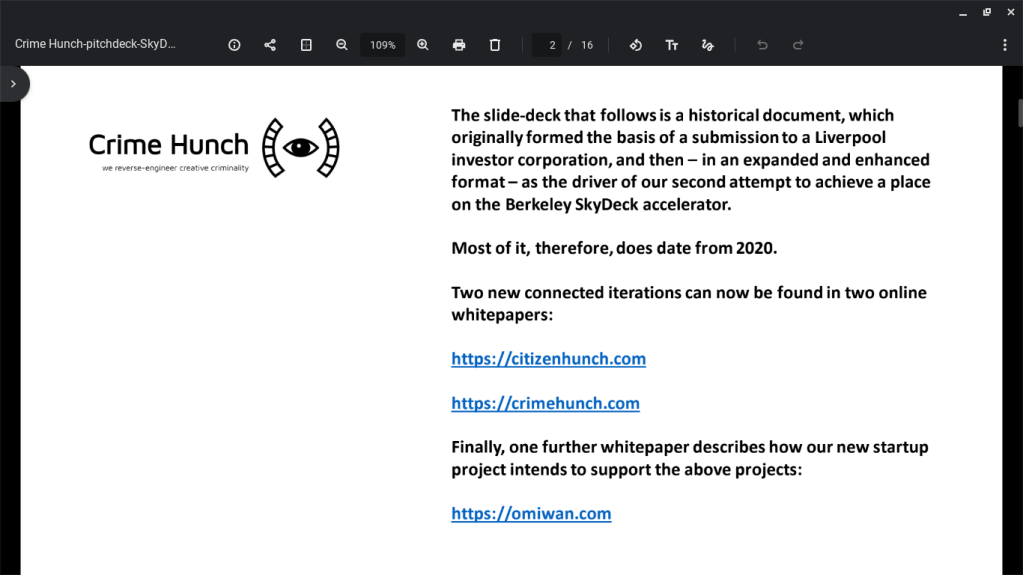The width and height of the screenshot is (1023, 575).
Task: Click the 109% zoom level field
Action: click(382, 45)
